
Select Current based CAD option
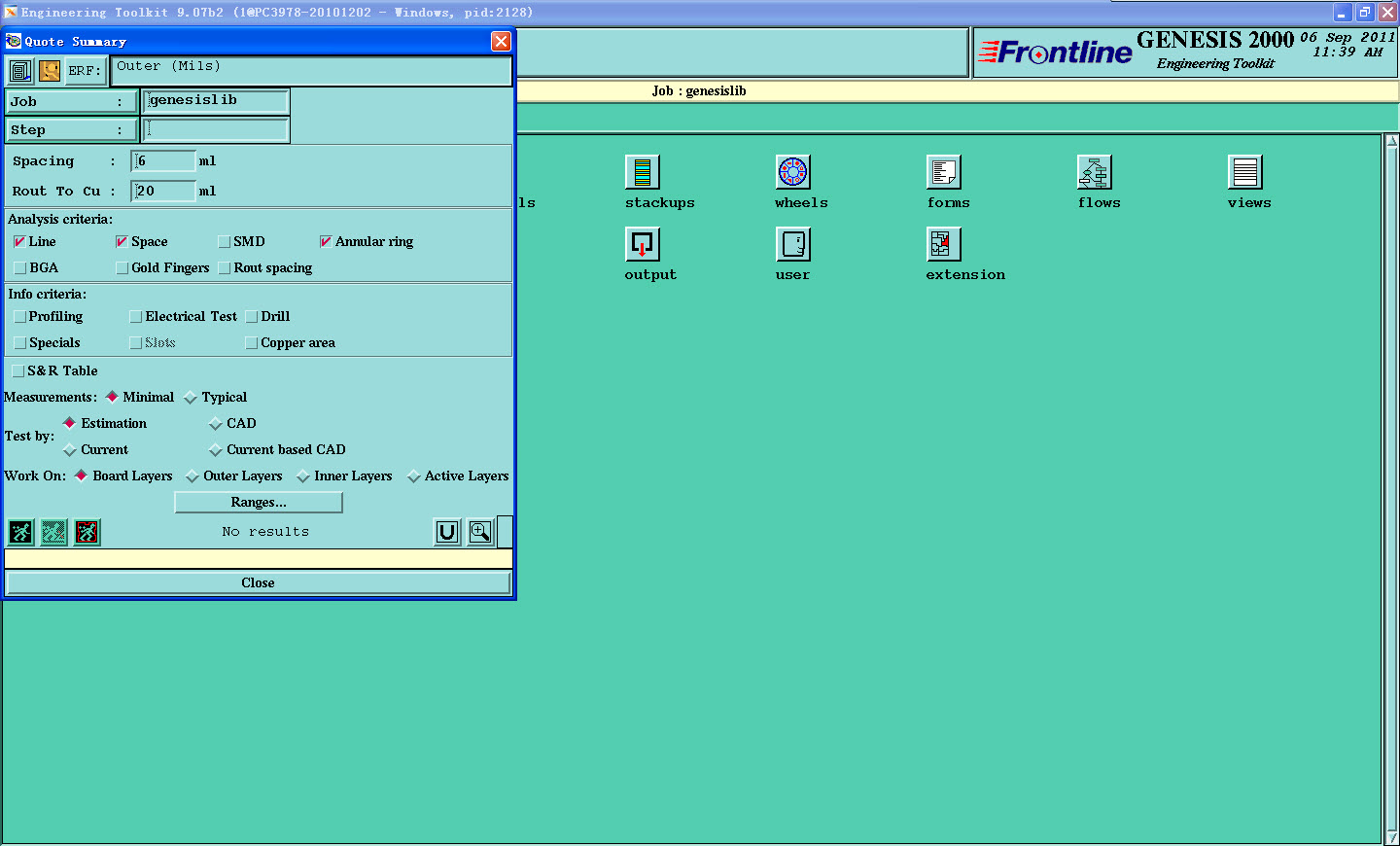click(216, 450)
